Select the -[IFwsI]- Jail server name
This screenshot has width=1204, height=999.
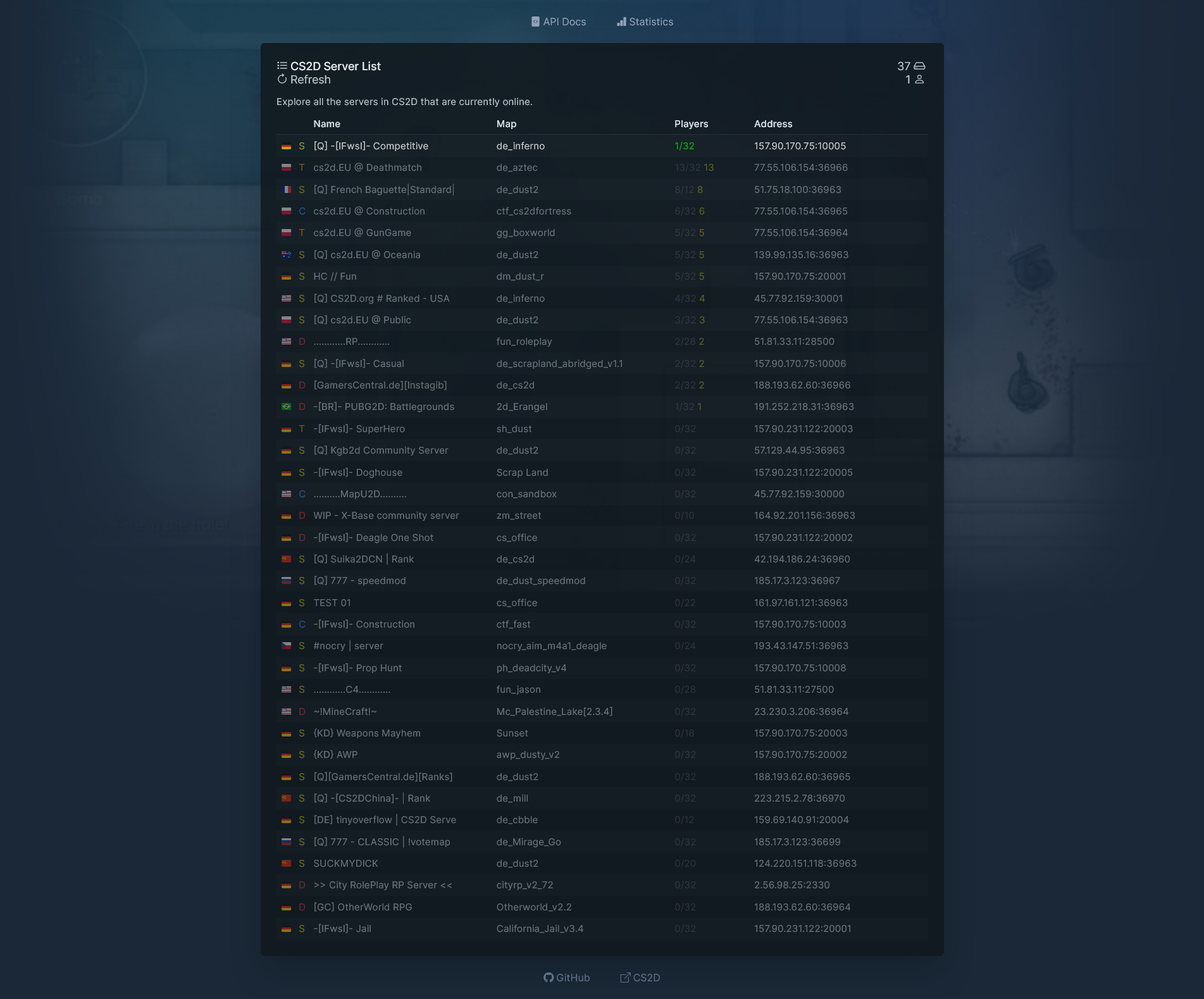(342, 929)
